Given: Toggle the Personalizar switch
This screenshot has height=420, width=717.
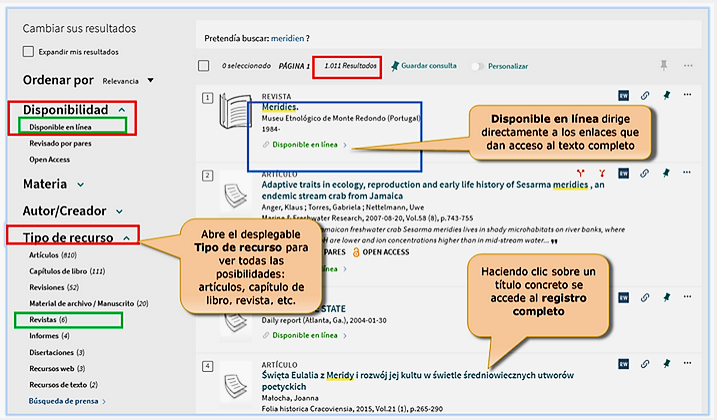Looking at the screenshot, I should [x=479, y=66].
